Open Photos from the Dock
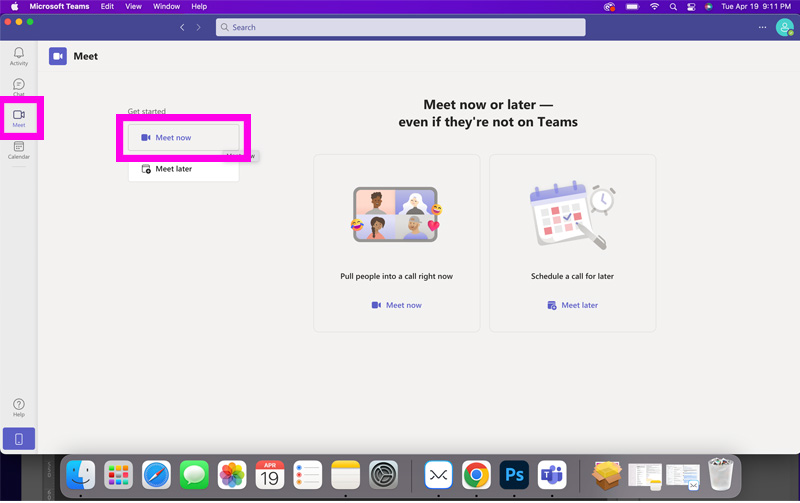Viewport: 800px width, 503px height. click(232, 475)
